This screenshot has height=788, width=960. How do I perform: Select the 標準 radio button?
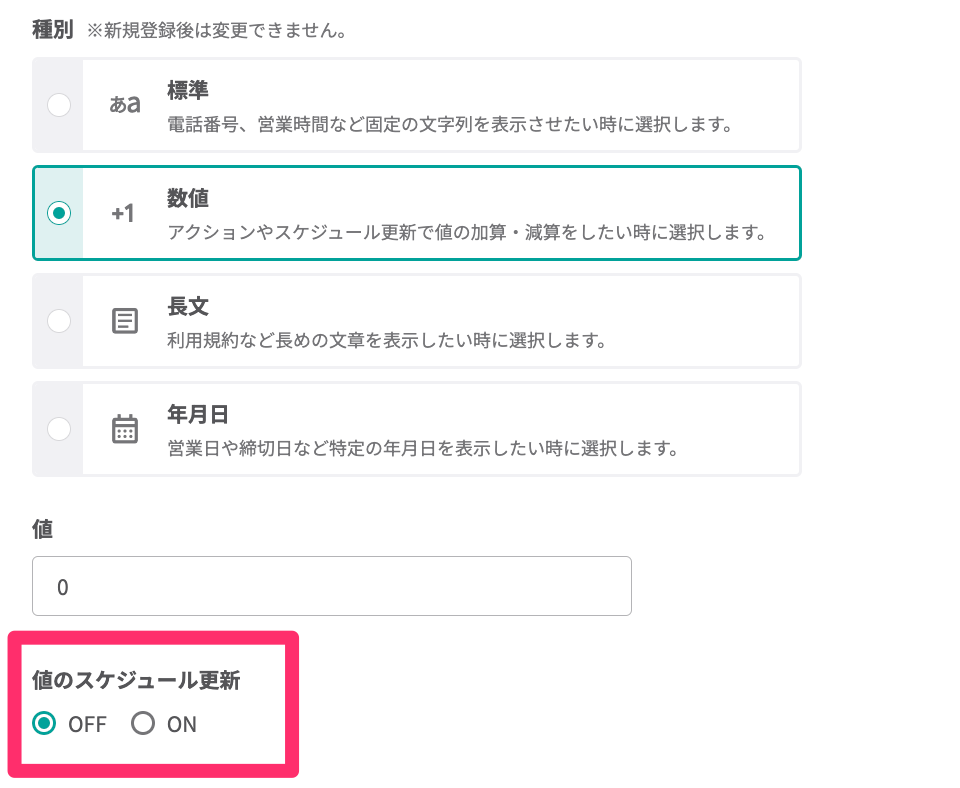pyautogui.click(x=59, y=105)
